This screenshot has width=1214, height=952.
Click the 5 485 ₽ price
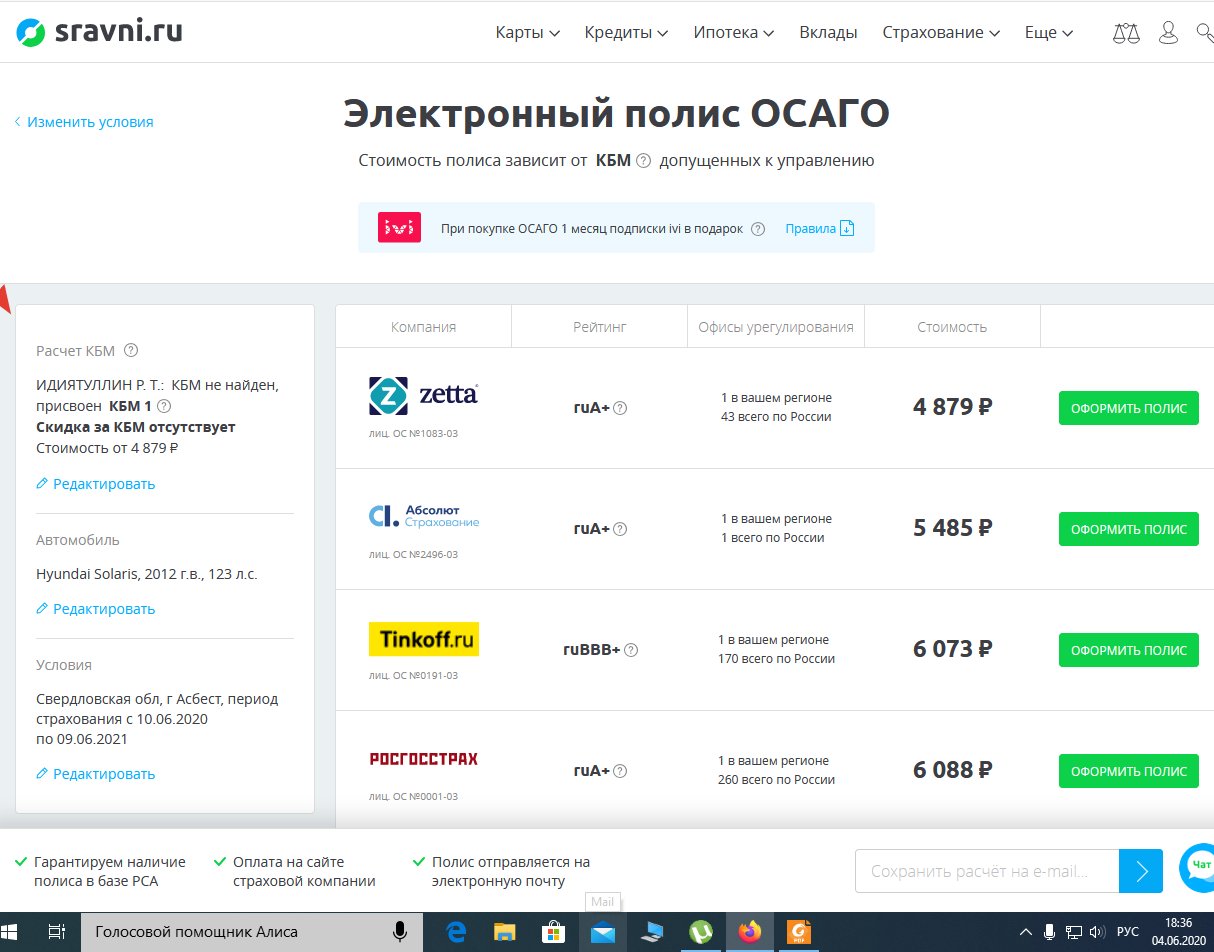pyautogui.click(x=952, y=528)
